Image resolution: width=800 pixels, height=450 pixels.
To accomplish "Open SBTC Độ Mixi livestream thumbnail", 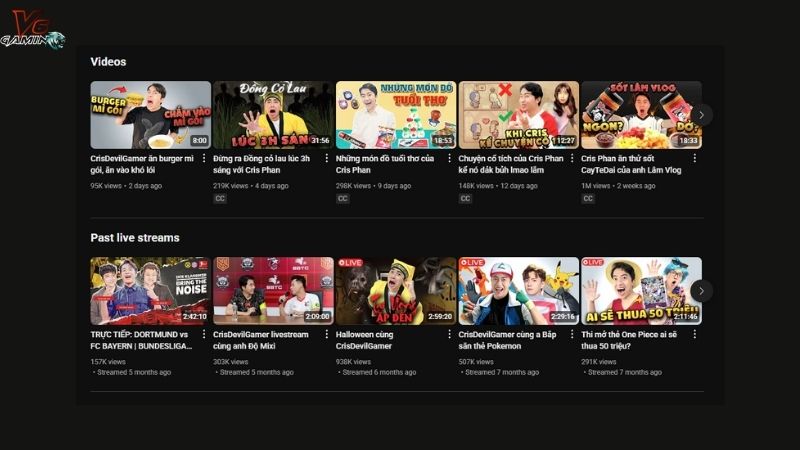I will 273,291.
